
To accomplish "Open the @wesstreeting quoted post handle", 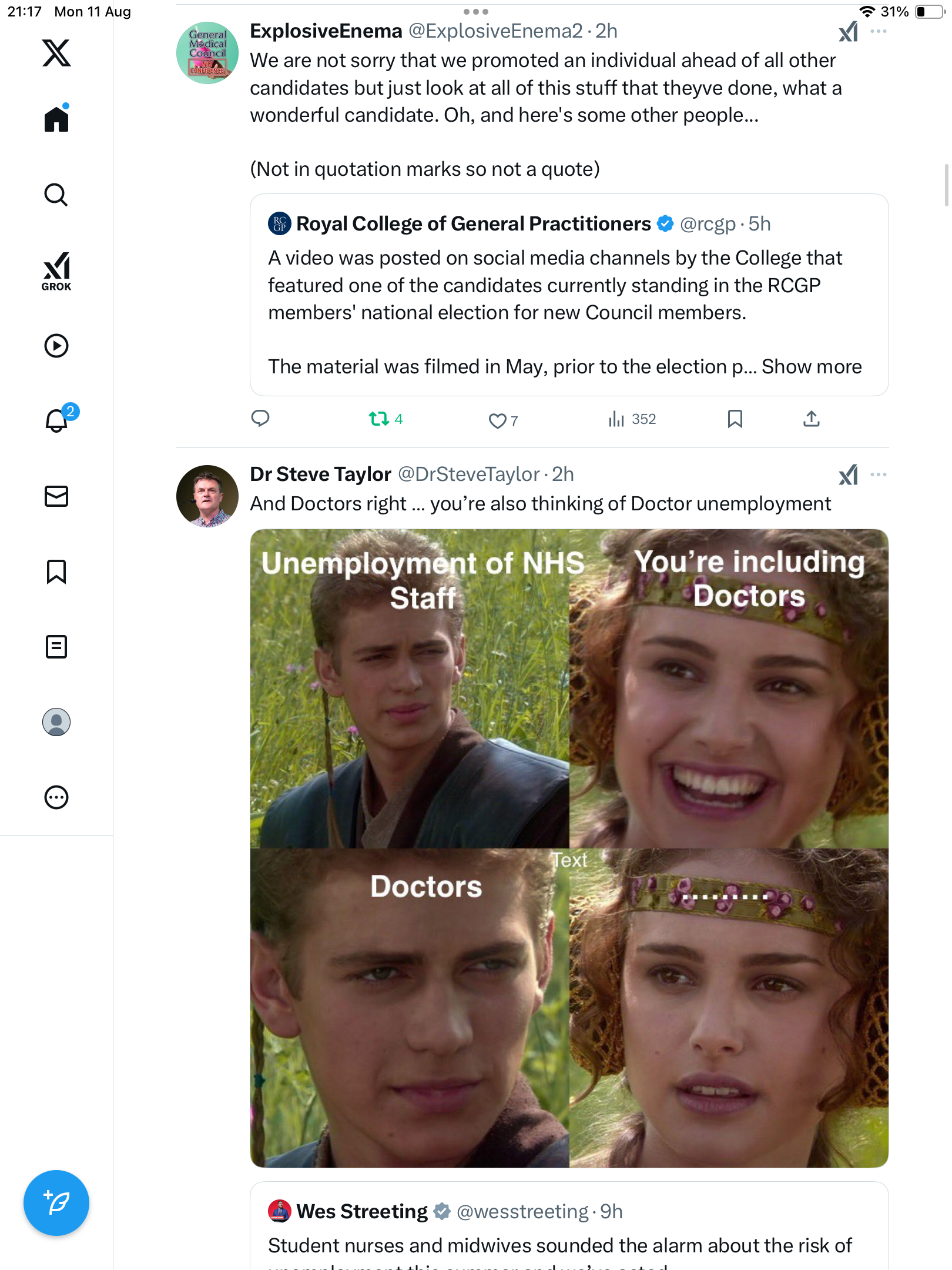I will click(x=522, y=1212).
